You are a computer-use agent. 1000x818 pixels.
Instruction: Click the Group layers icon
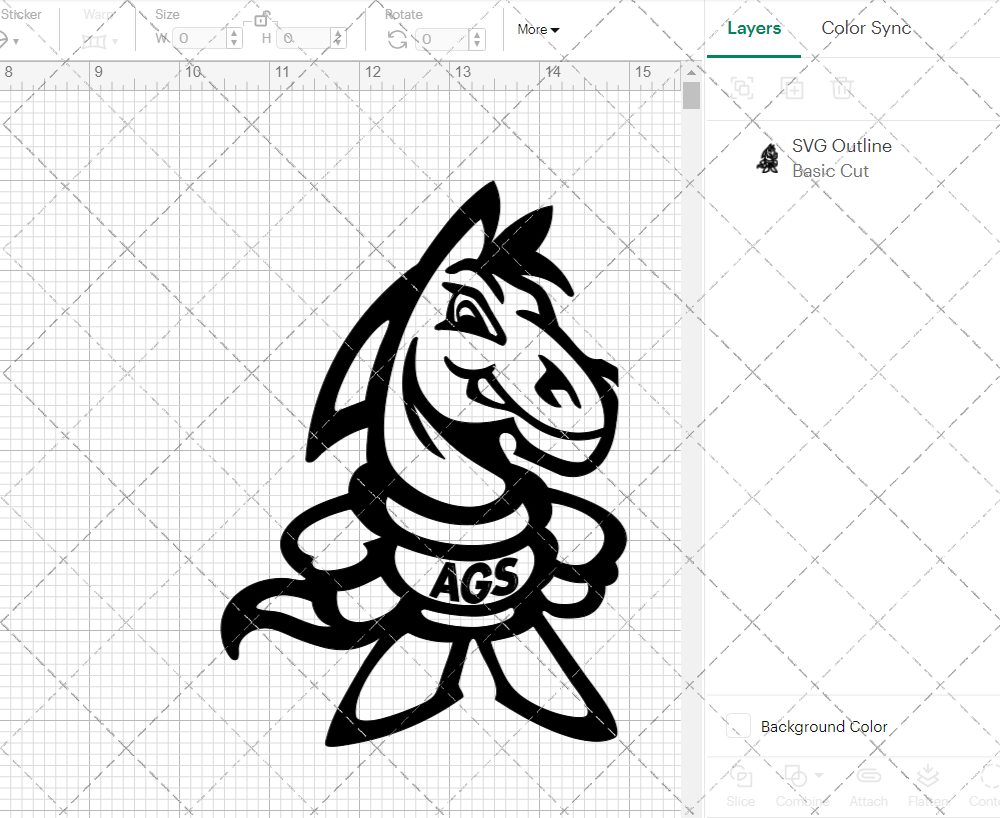coord(742,88)
